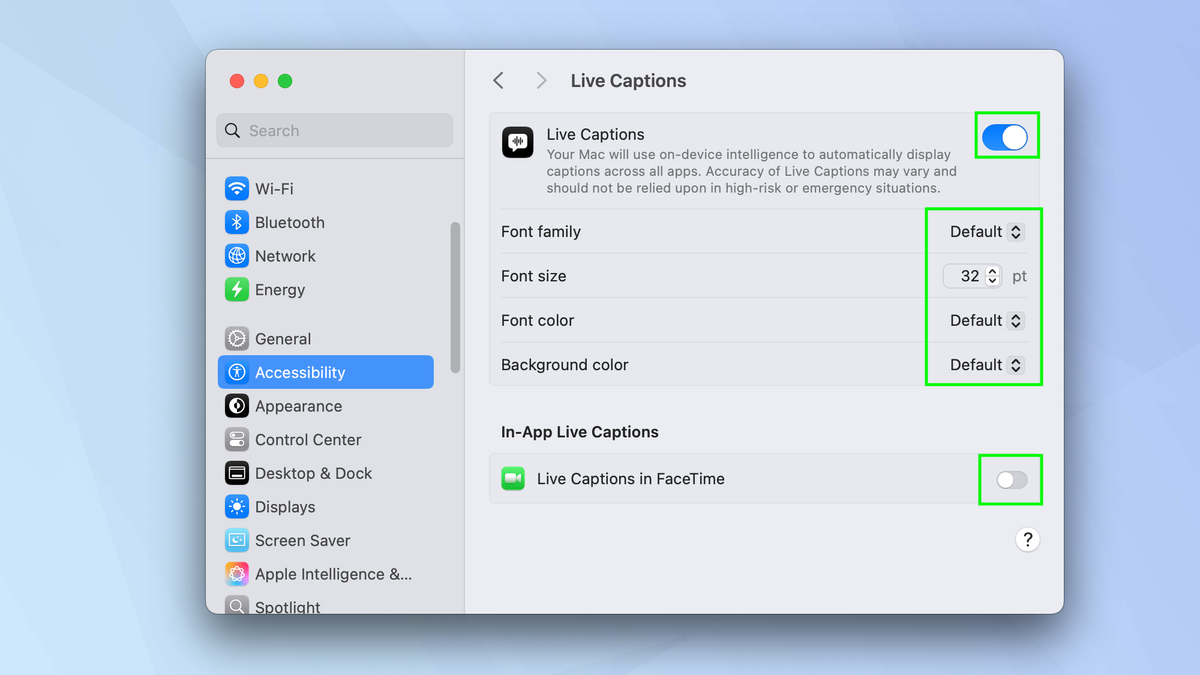Image resolution: width=1200 pixels, height=675 pixels.
Task: Change Font color using its dropdown
Action: (983, 320)
